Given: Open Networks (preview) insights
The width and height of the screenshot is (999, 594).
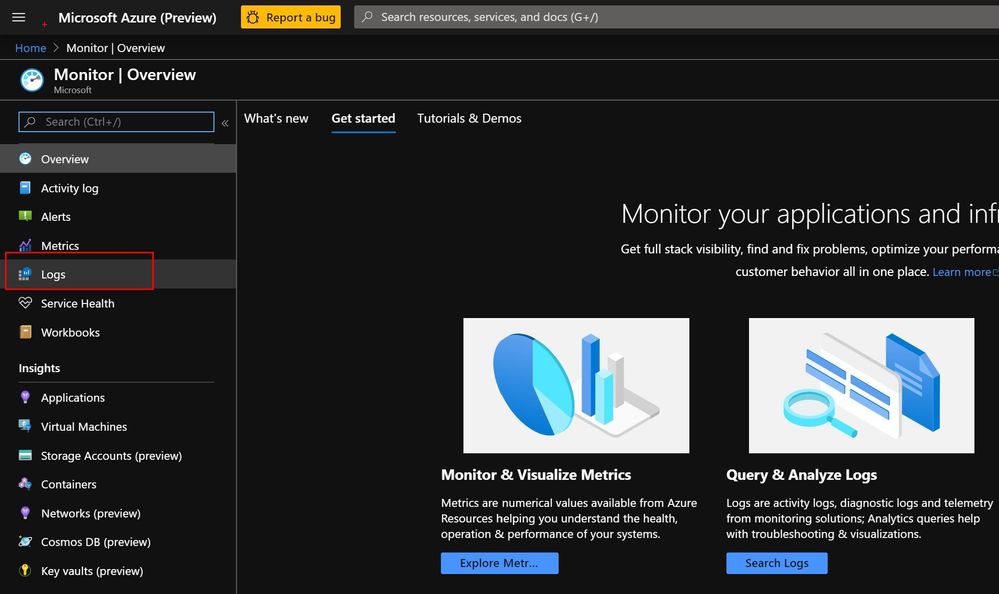Looking at the screenshot, I should 118,513.
